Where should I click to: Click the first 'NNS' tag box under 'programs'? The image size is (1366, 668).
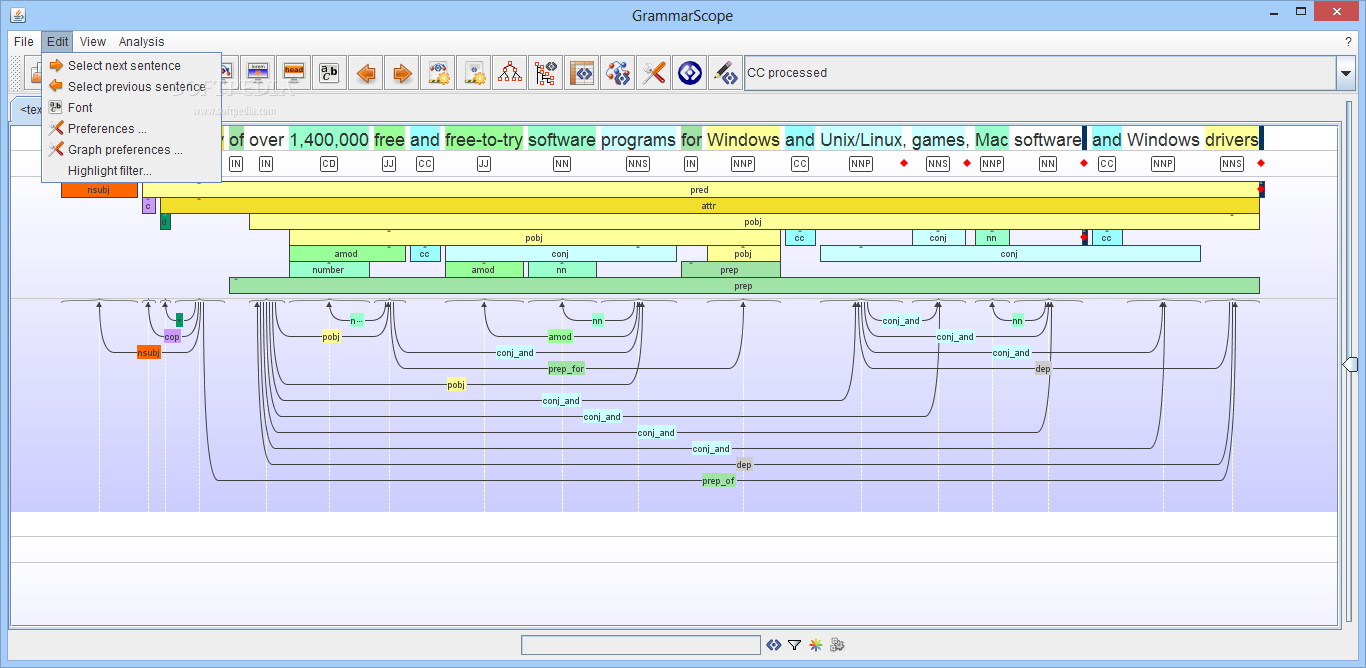point(638,164)
